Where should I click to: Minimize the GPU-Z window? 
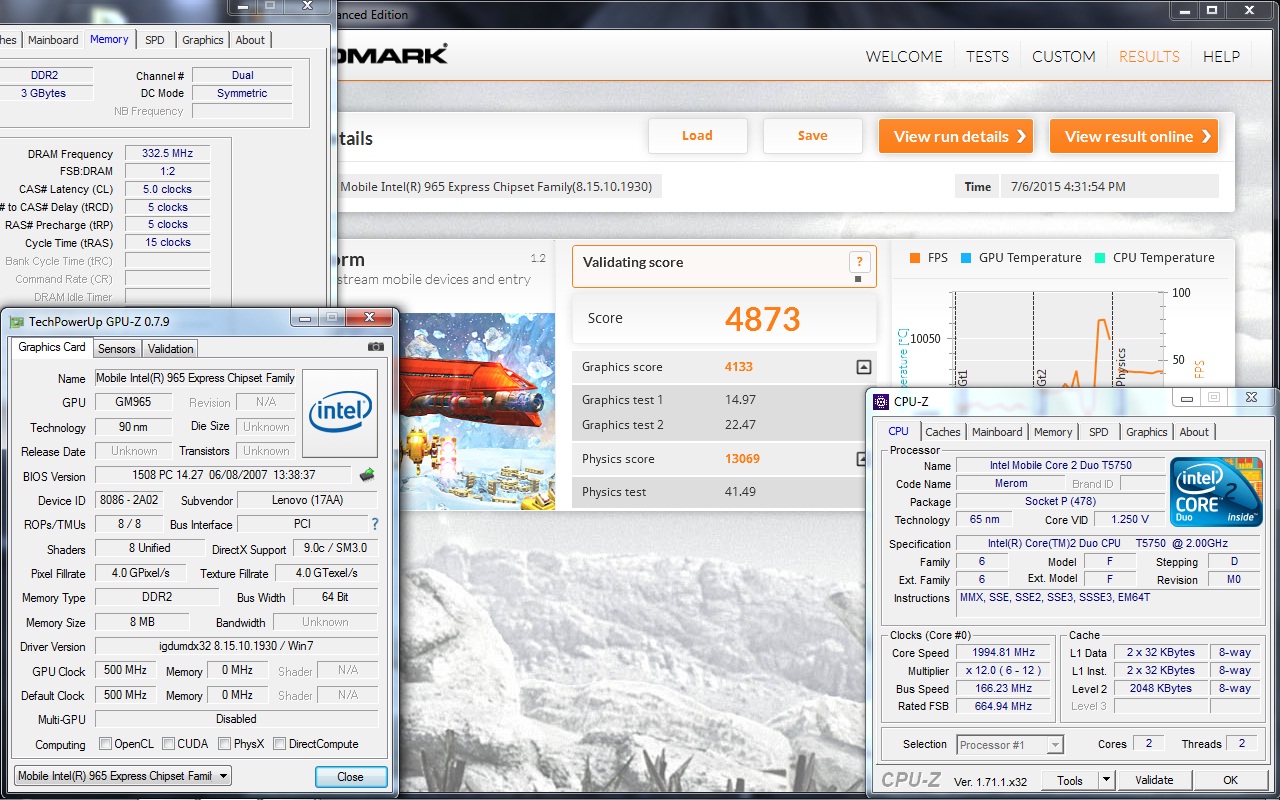pyautogui.click(x=304, y=318)
